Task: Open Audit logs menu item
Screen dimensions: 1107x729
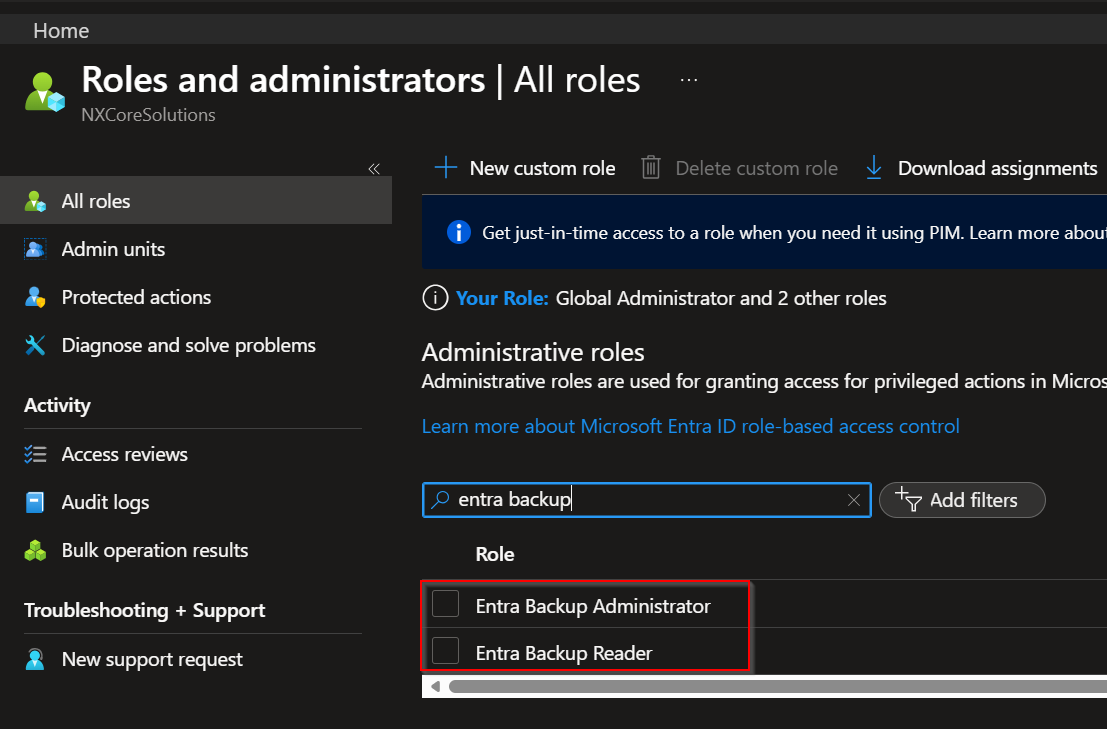Action: [x=105, y=502]
